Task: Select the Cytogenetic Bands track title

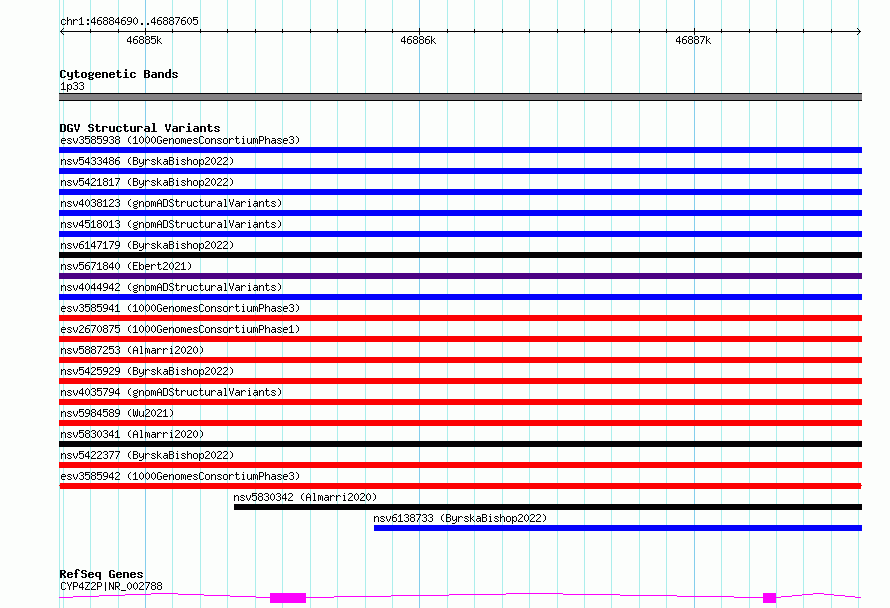Action: (x=119, y=74)
